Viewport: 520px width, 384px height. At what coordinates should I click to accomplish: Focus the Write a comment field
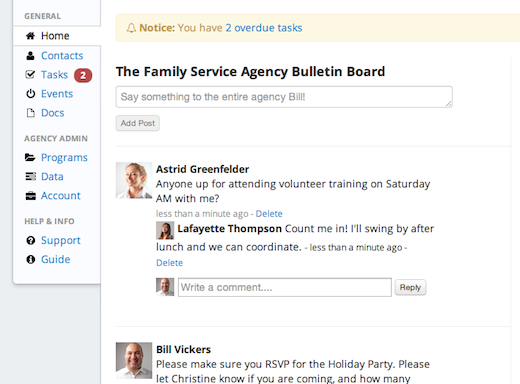tap(285, 287)
